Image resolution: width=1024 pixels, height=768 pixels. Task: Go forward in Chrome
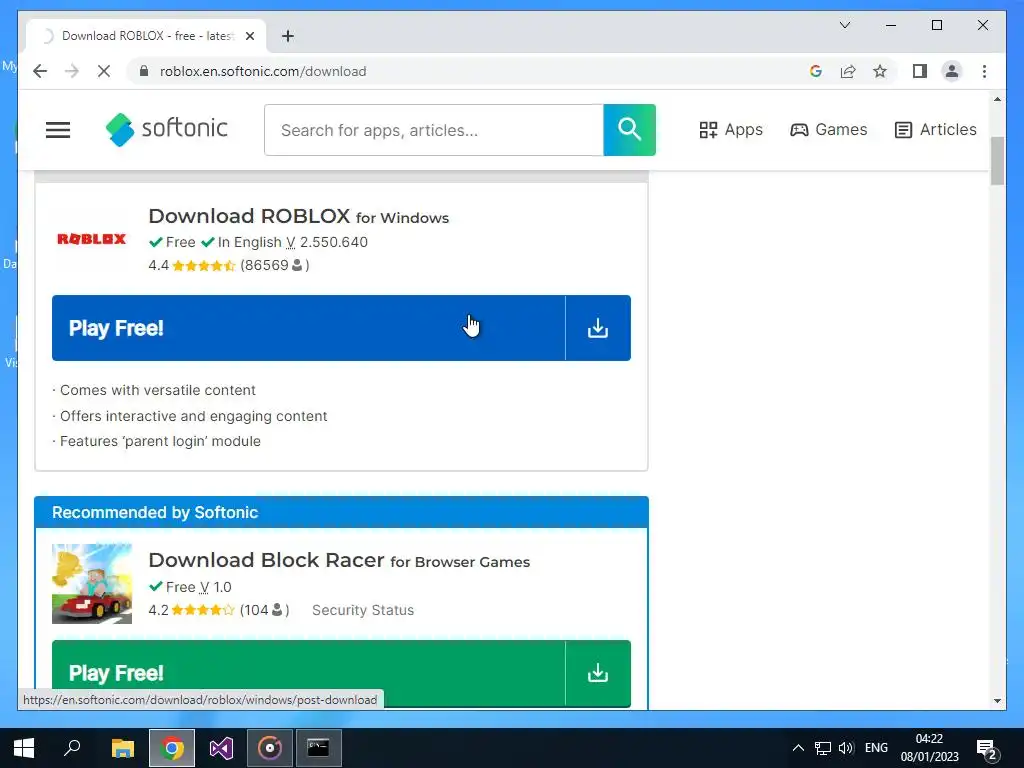point(72,71)
